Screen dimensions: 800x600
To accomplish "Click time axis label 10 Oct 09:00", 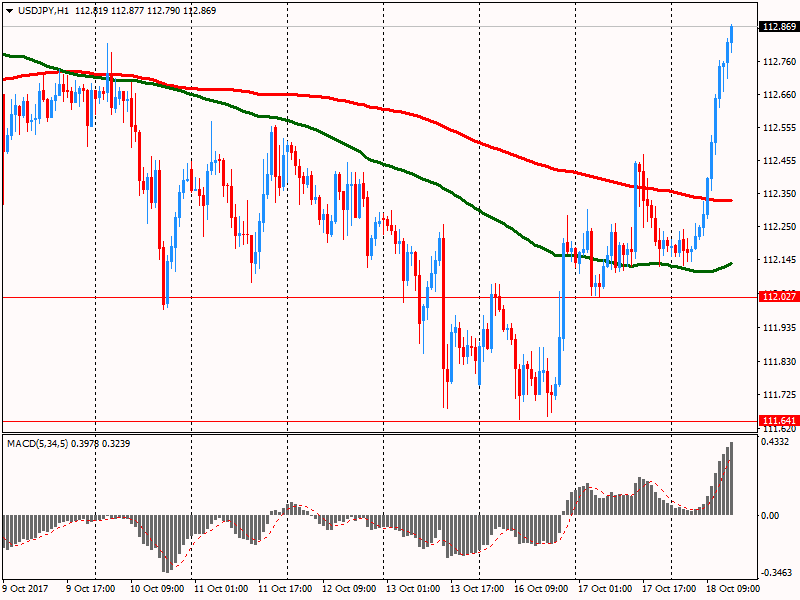I will click(157, 589).
